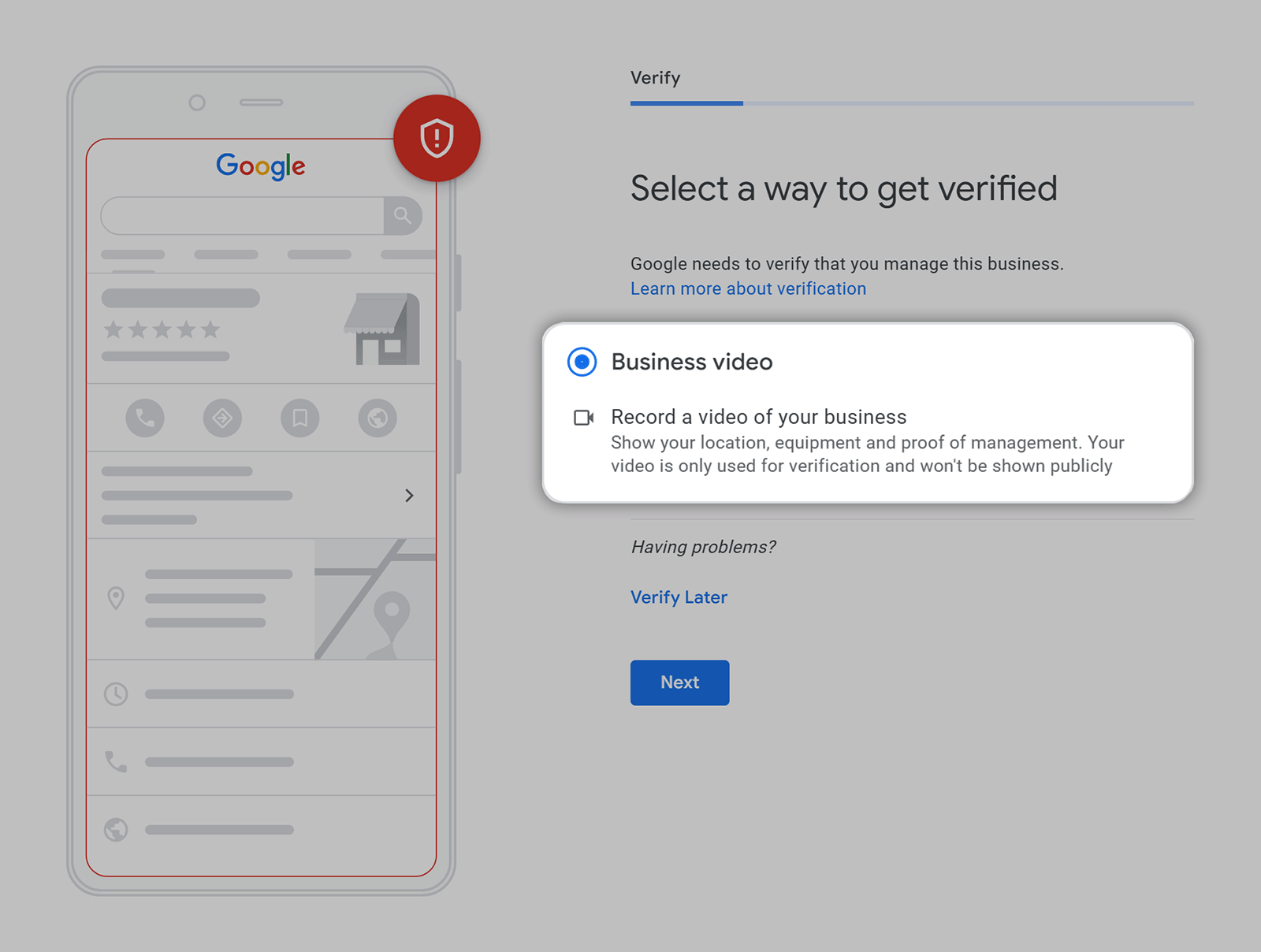
Task: Select the fifth rating star
Action: (x=210, y=331)
